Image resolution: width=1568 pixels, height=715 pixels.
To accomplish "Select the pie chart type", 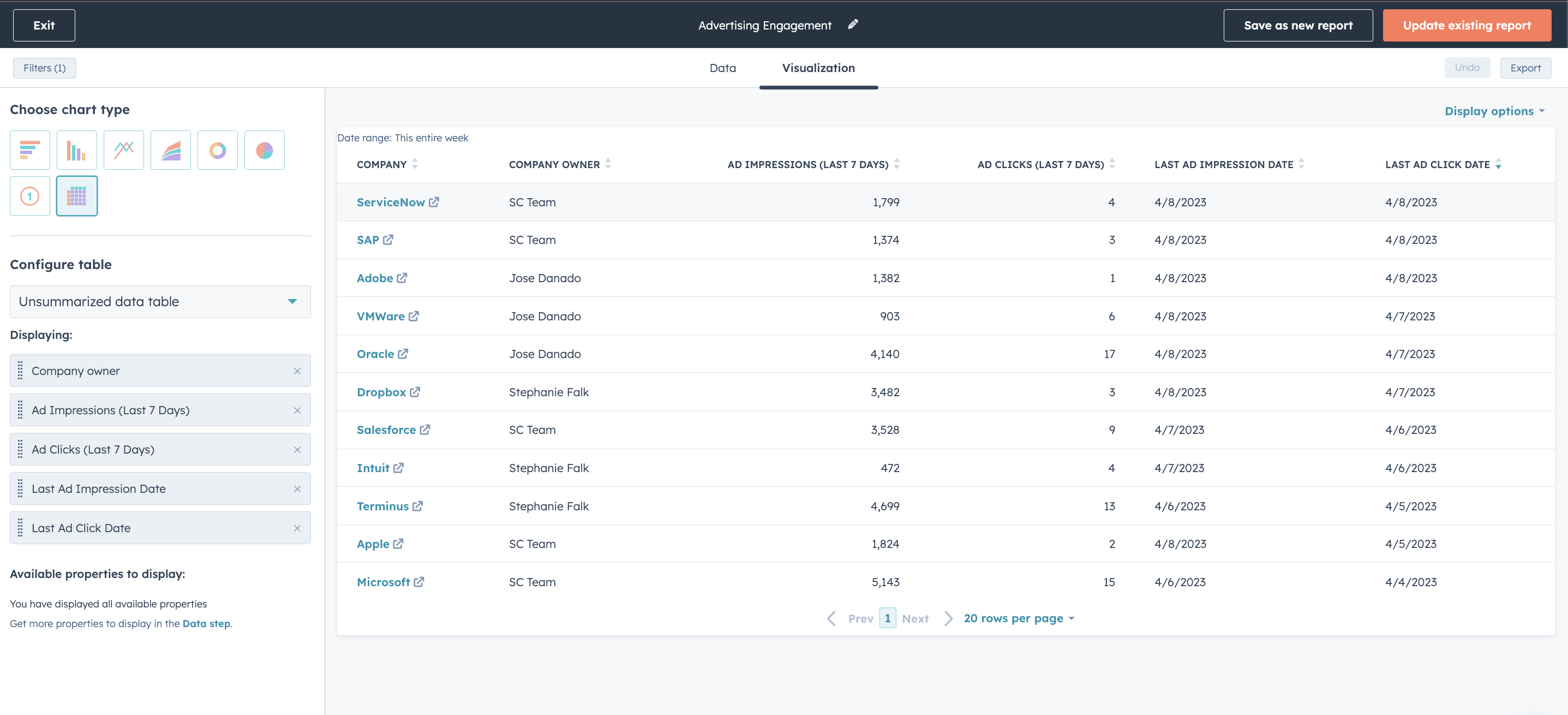I will coord(264,150).
